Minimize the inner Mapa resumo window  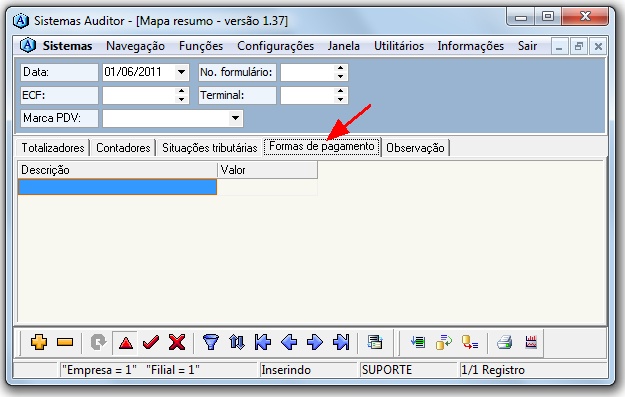559,47
